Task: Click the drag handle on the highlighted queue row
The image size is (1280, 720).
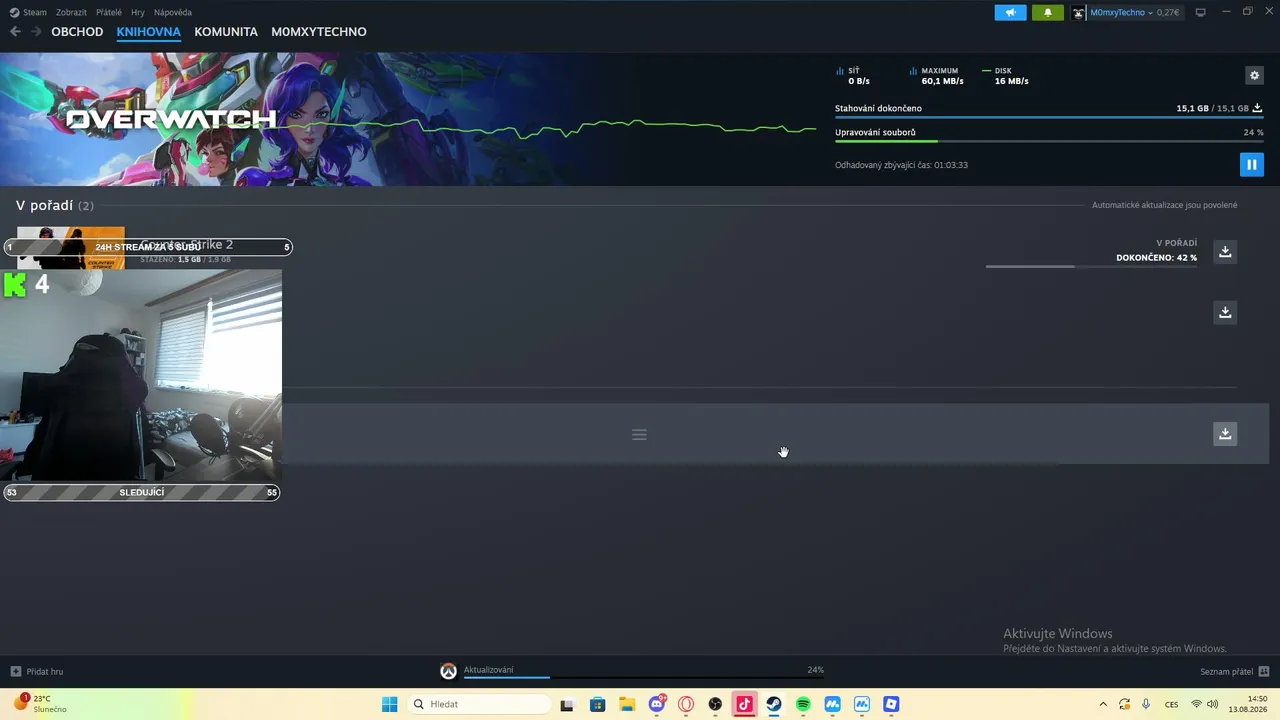Action: pyautogui.click(x=639, y=434)
